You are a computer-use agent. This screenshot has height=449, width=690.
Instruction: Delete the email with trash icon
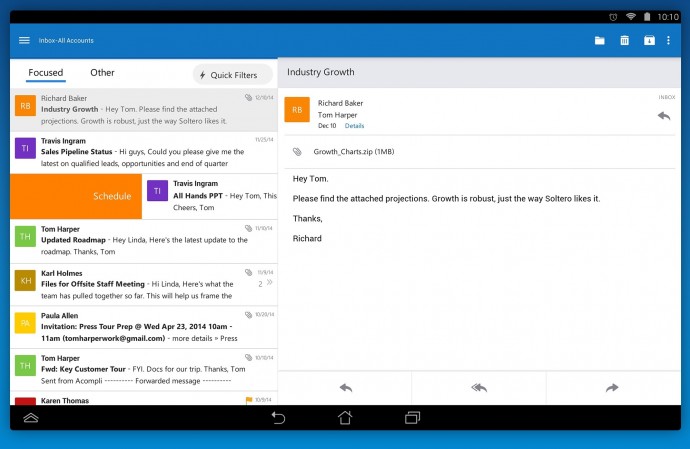pyautogui.click(x=624, y=40)
